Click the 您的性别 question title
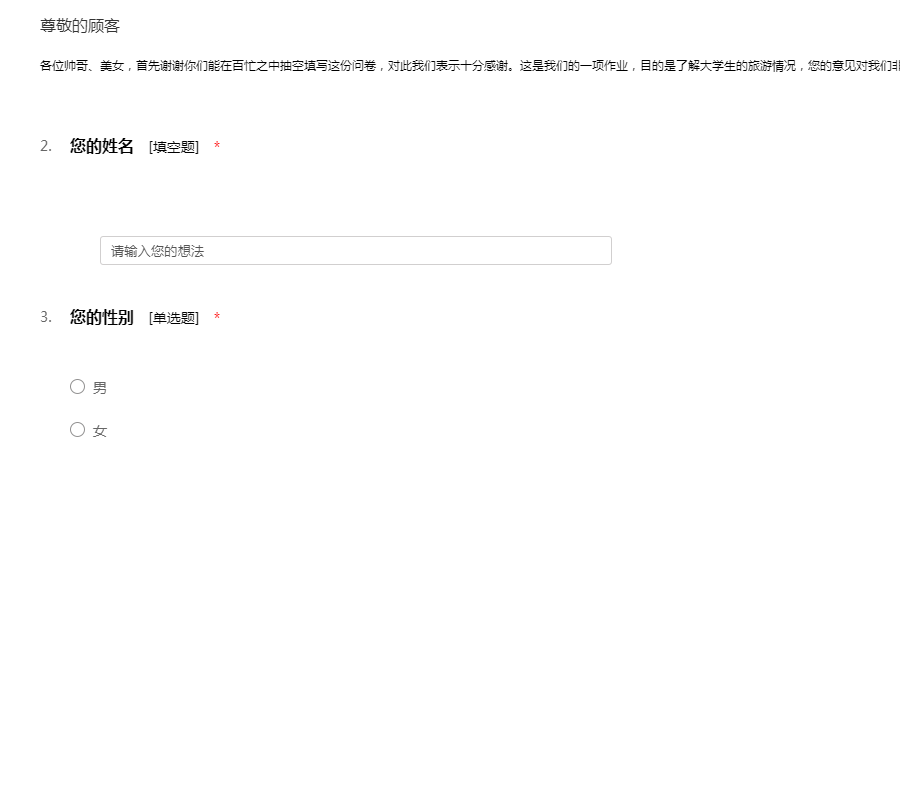Screen dimensions: 900x800 point(101,318)
